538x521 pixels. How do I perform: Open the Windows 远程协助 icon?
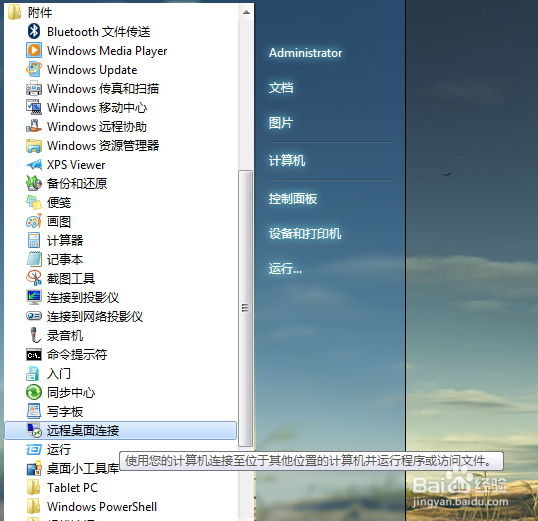pos(34,126)
